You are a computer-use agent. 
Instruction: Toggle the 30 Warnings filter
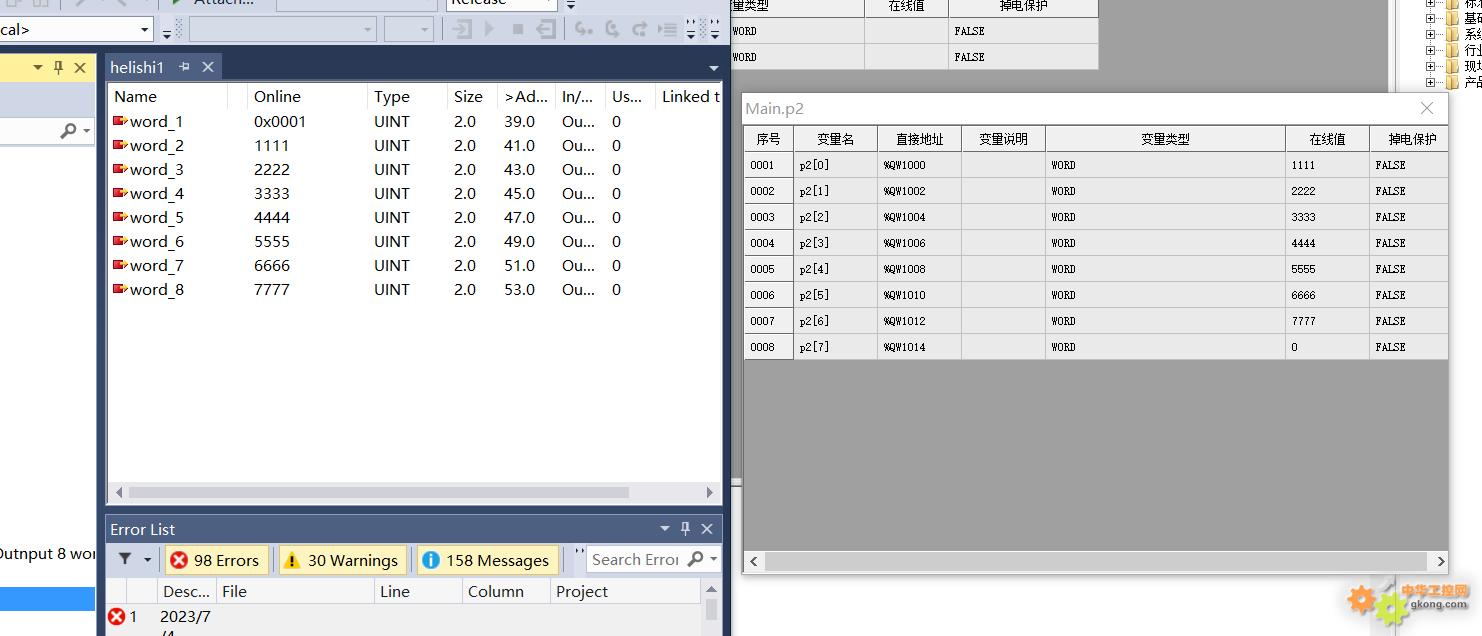coord(342,560)
